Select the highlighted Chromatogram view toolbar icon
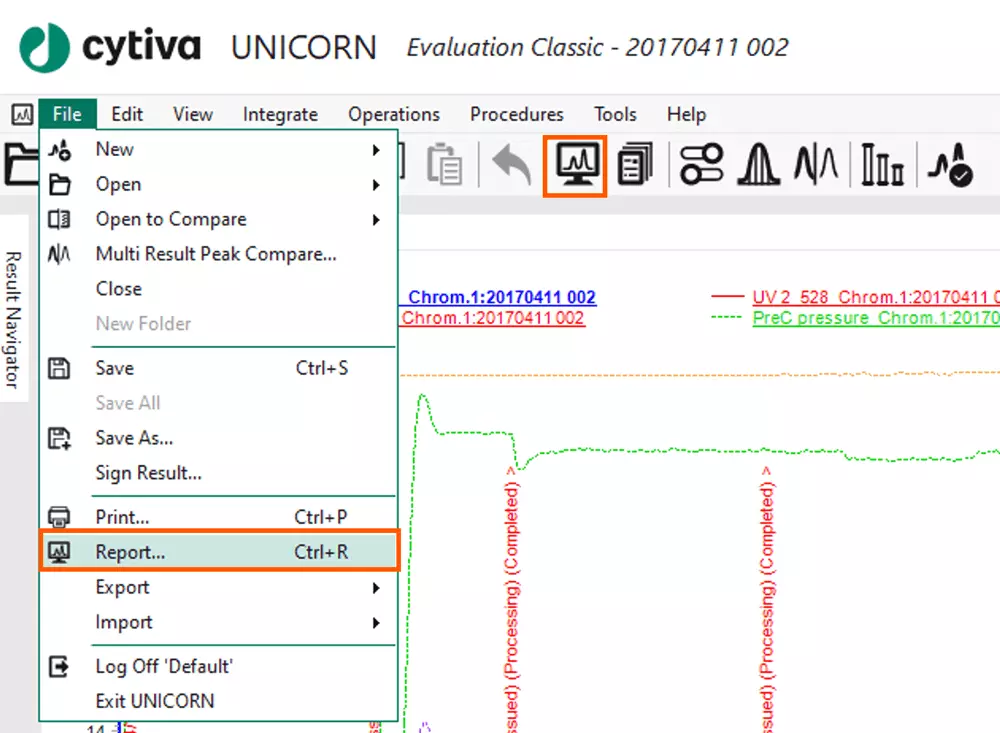 [574, 165]
